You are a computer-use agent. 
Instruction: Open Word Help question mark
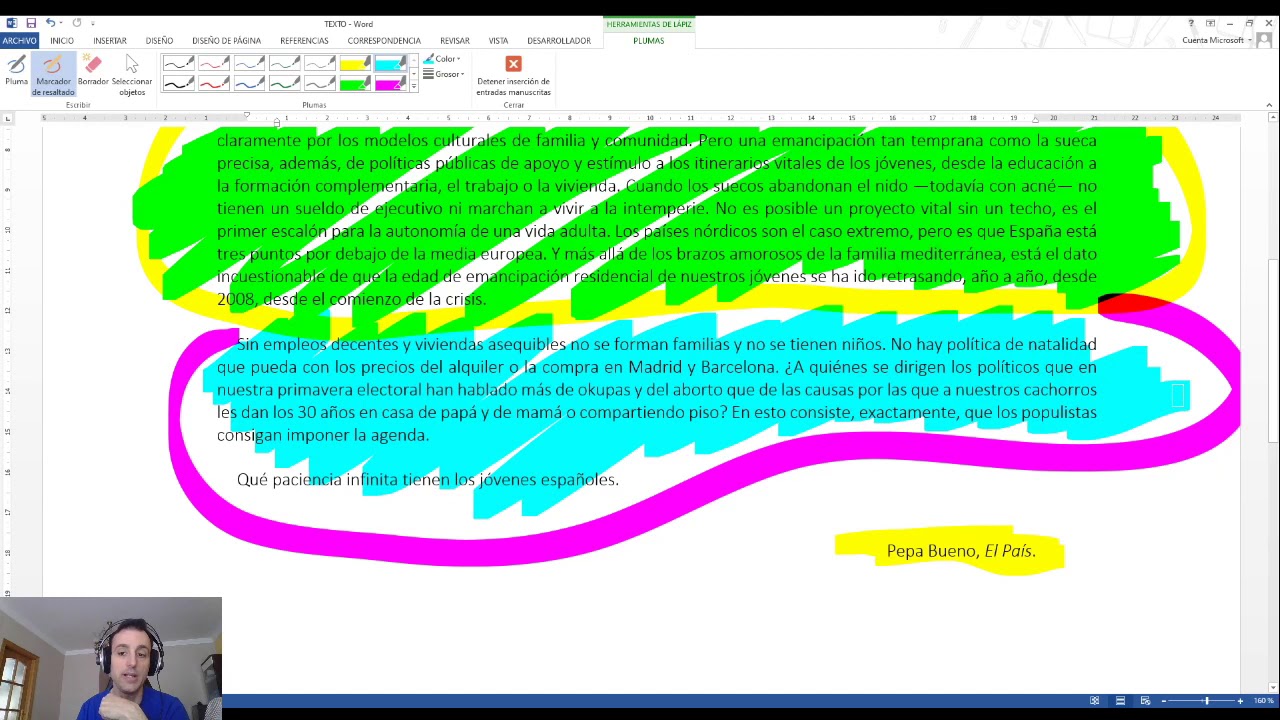(1191, 23)
